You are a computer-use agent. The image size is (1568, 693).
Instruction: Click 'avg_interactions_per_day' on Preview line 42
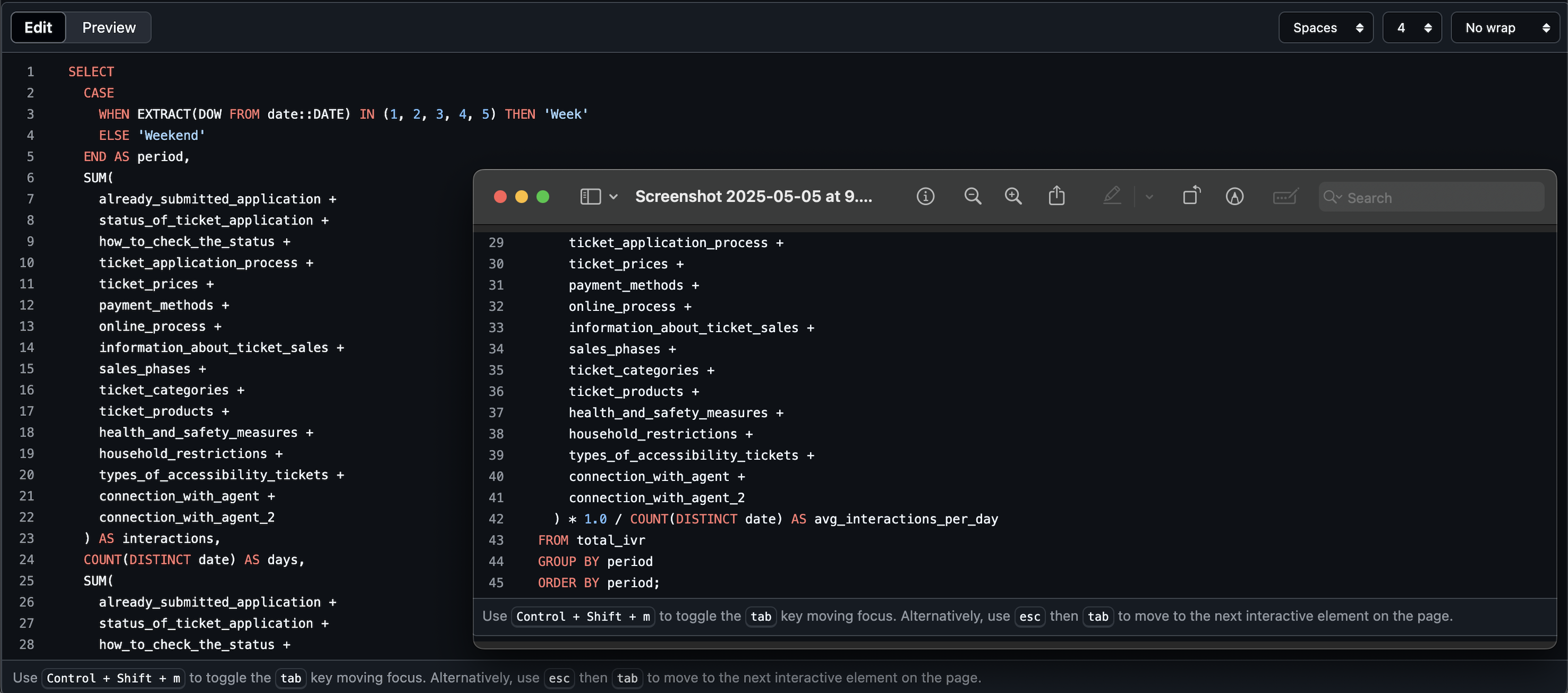point(906,519)
